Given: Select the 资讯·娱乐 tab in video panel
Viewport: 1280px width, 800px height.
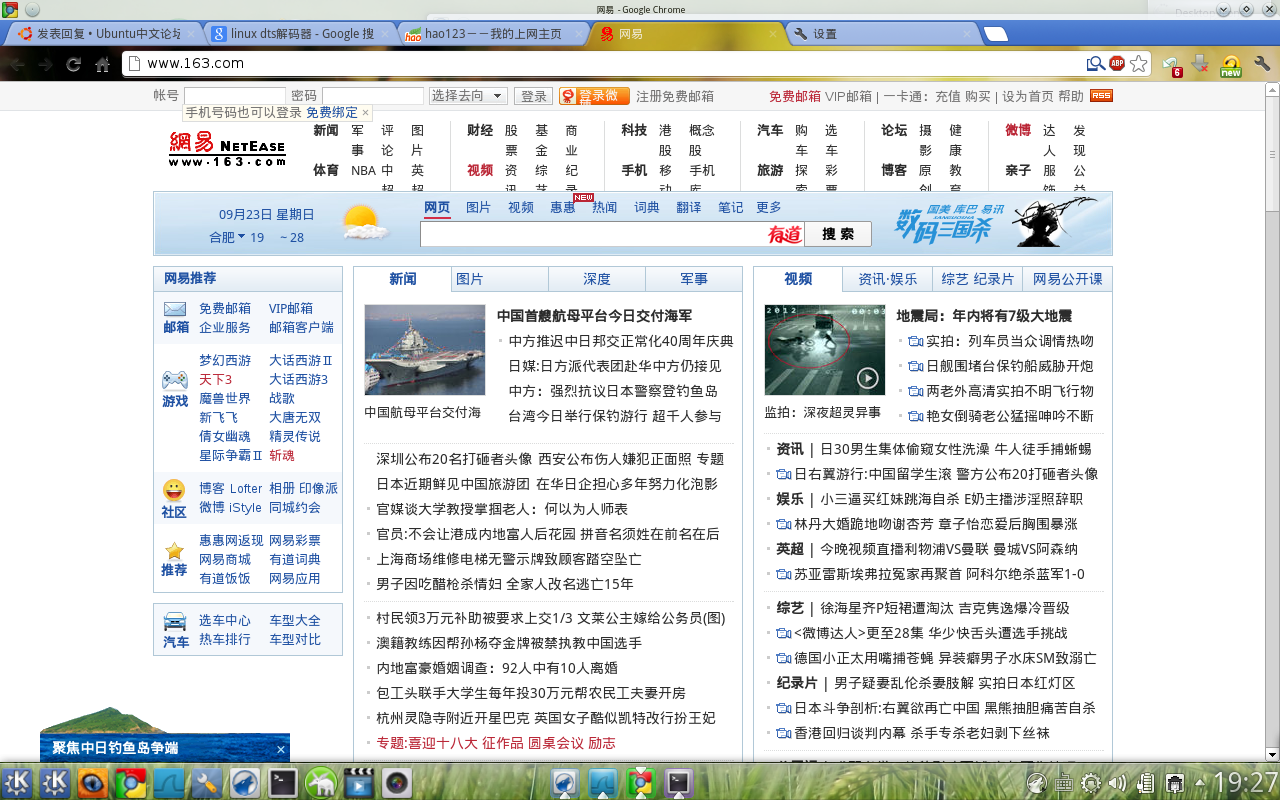Looking at the screenshot, I should (x=888, y=279).
